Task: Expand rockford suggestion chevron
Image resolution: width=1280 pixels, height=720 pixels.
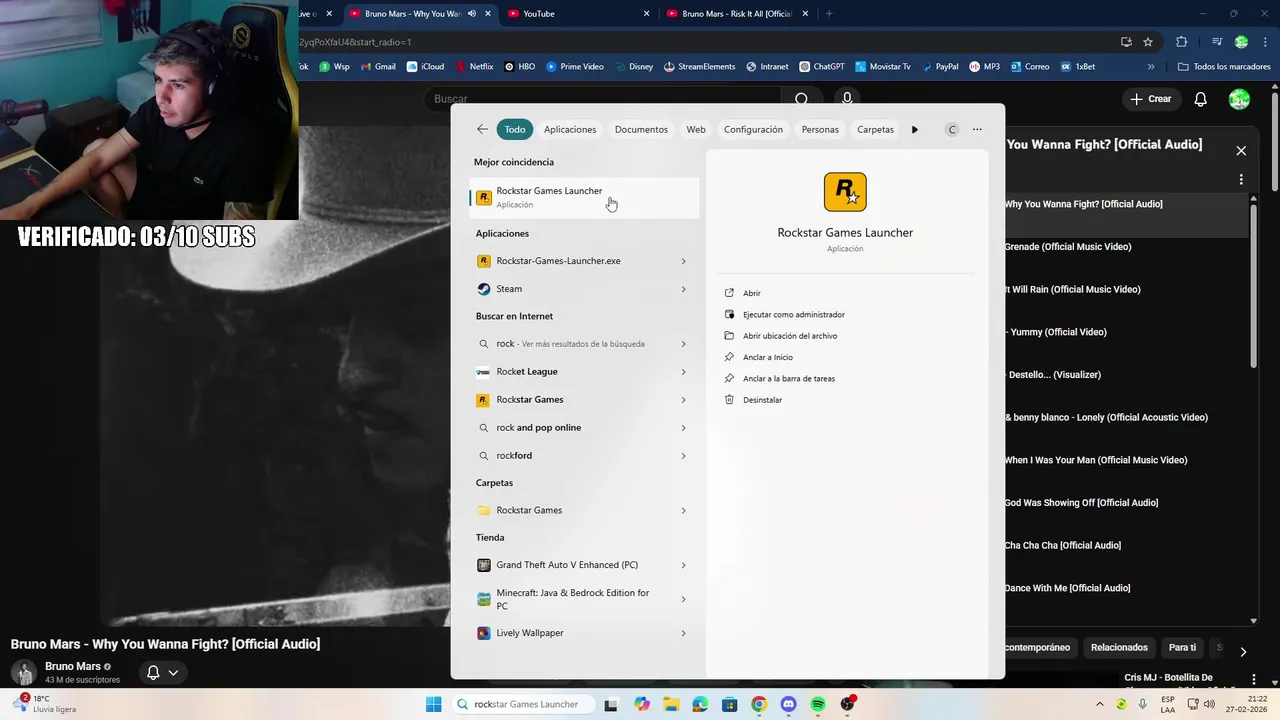Action: click(x=684, y=456)
